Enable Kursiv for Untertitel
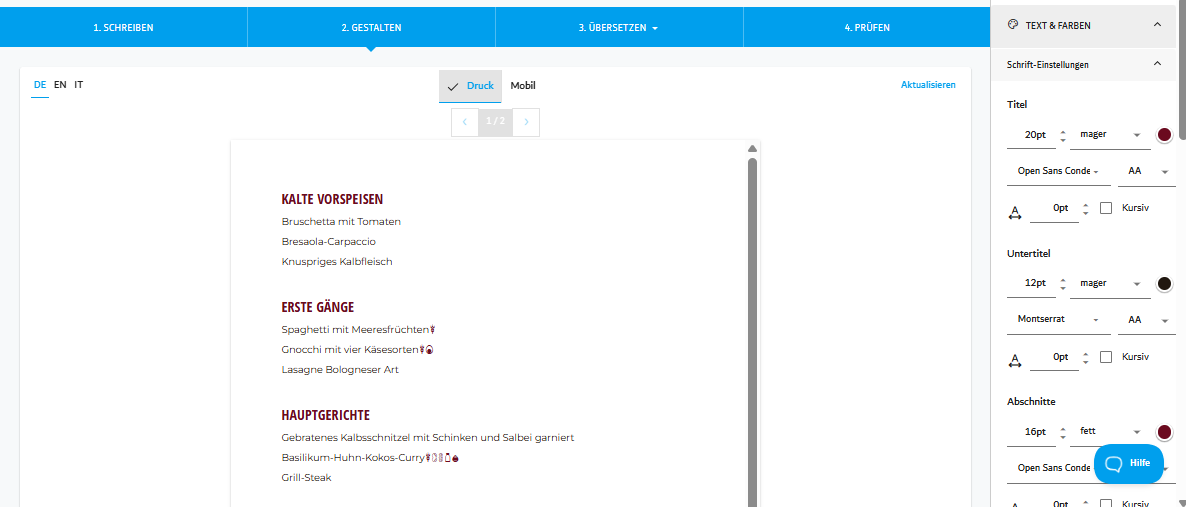This screenshot has height=507, width=1186. pos(1106,356)
